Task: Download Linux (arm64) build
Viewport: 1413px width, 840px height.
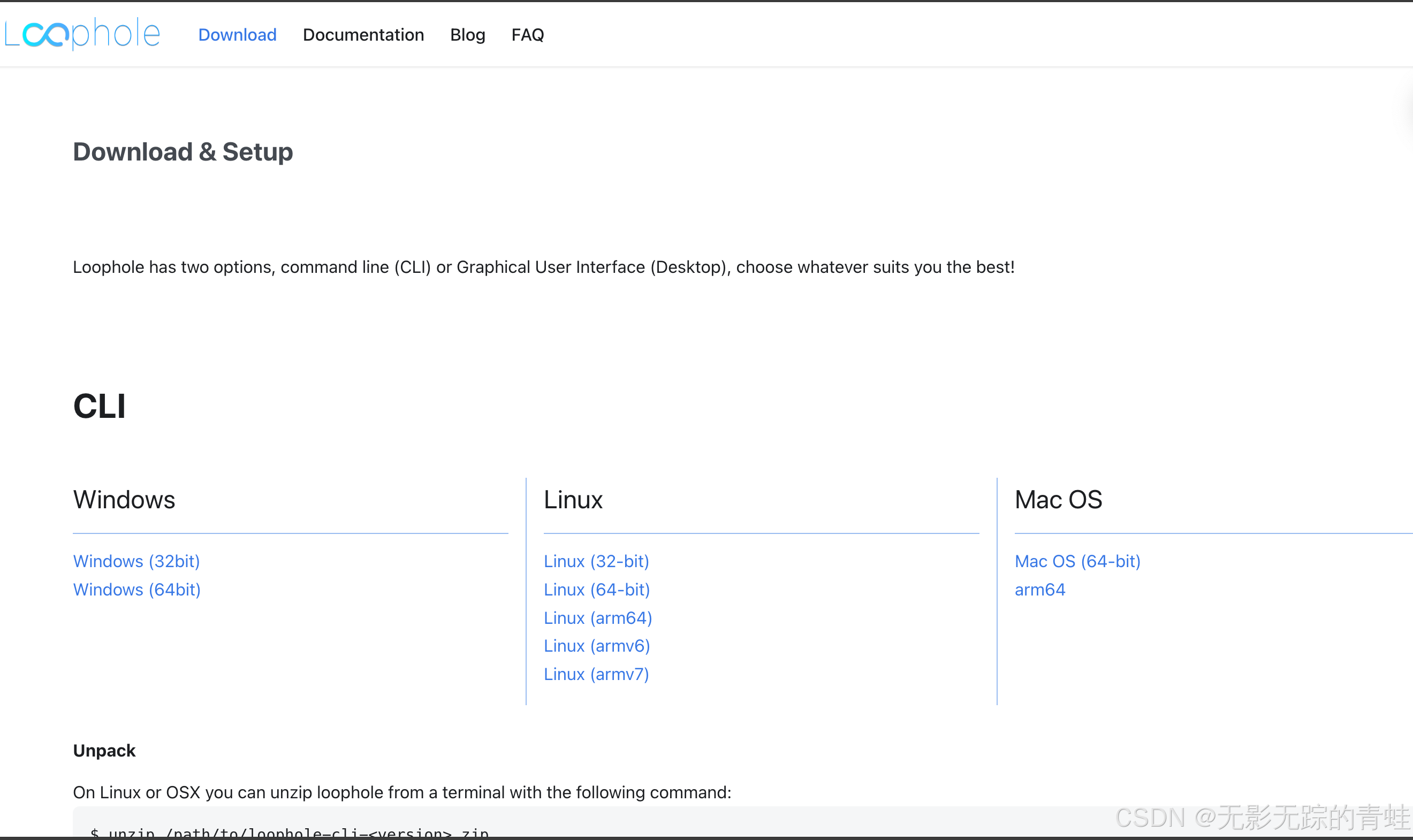Action: click(597, 617)
